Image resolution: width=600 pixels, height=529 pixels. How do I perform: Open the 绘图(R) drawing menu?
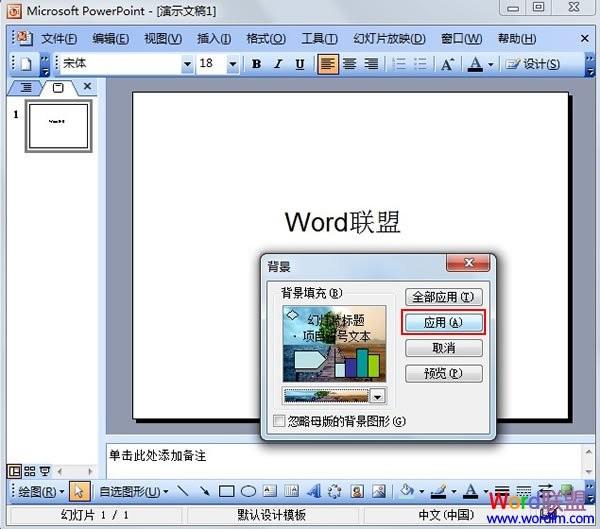tap(41, 491)
